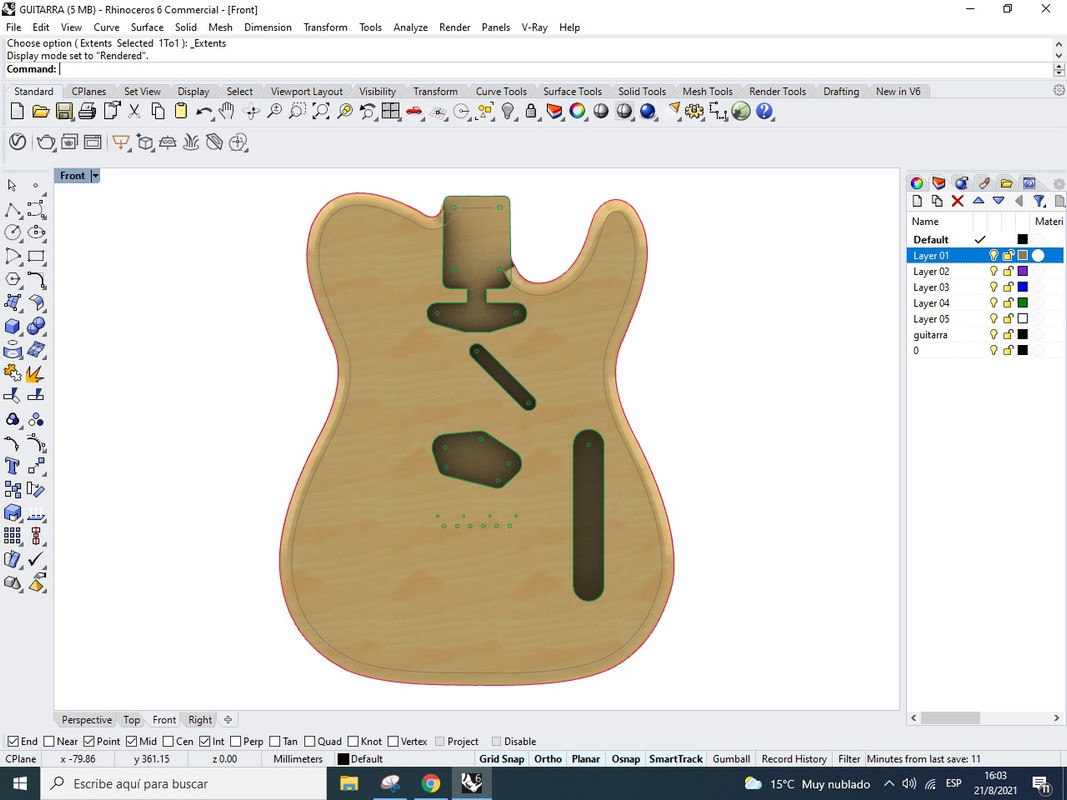Image resolution: width=1067 pixels, height=800 pixels.
Task: Expand the command history scroll stepper
Action: pyautogui.click(x=1059, y=70)
